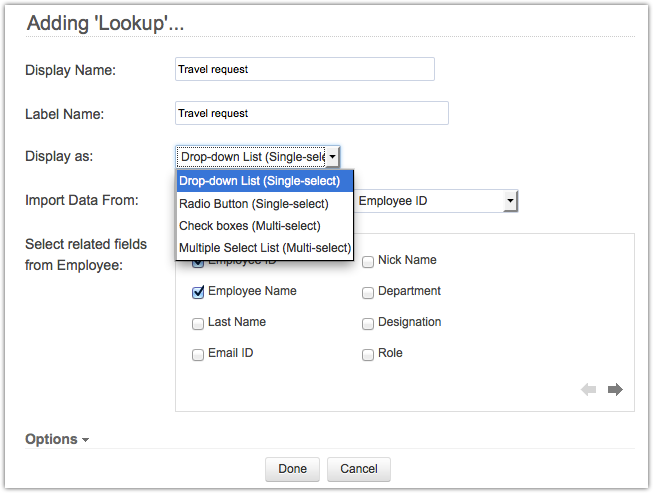Click the Cancel button

[359, 469]
